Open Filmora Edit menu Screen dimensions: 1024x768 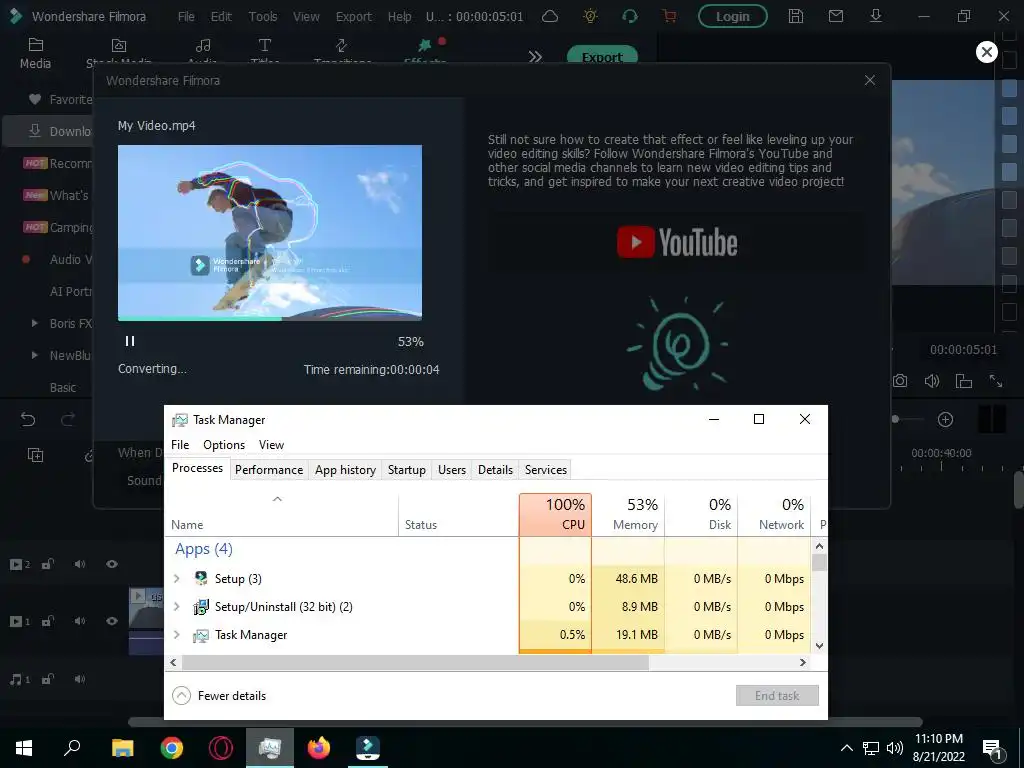tap(221, 16)
